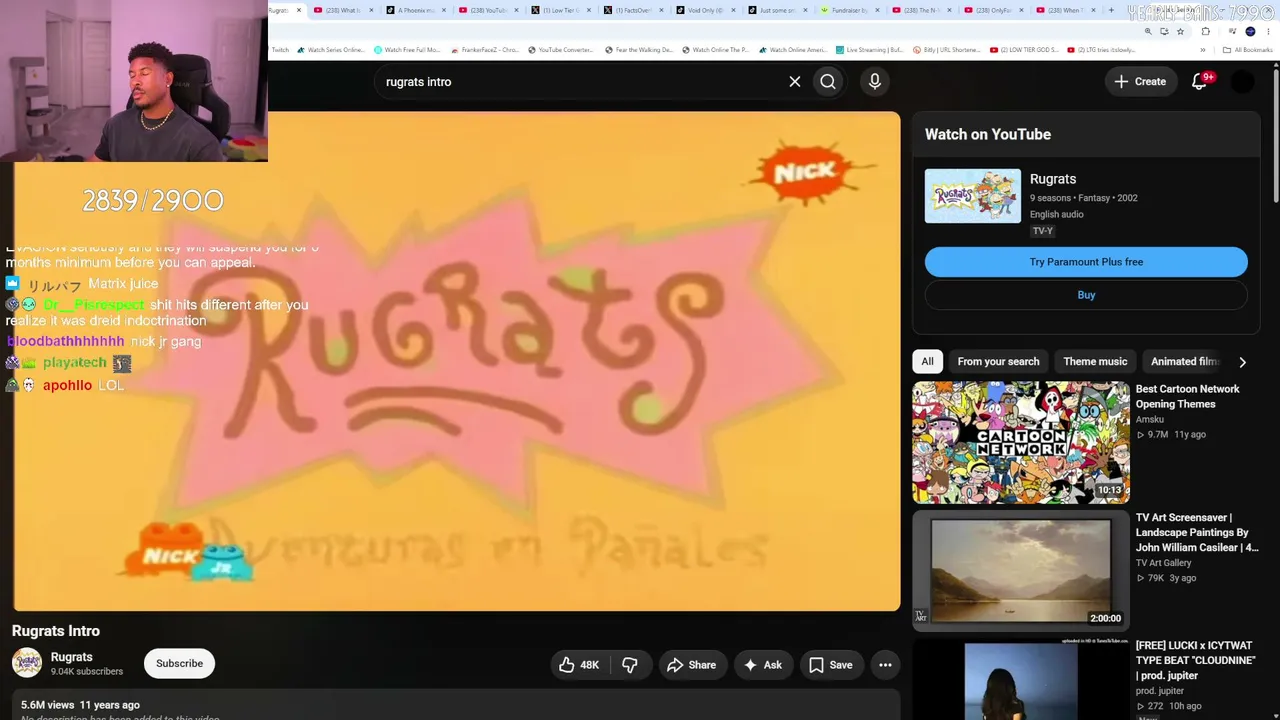Show more filter chips with the right arrow
The image size is (1280, 720).
pos(1242,362)
